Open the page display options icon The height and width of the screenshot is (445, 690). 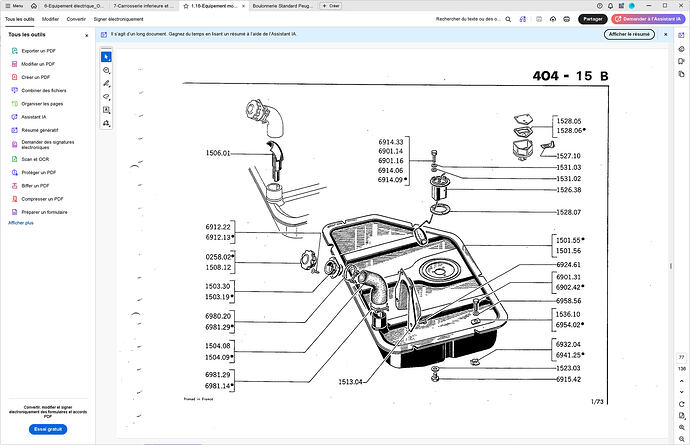click(682, 416)
